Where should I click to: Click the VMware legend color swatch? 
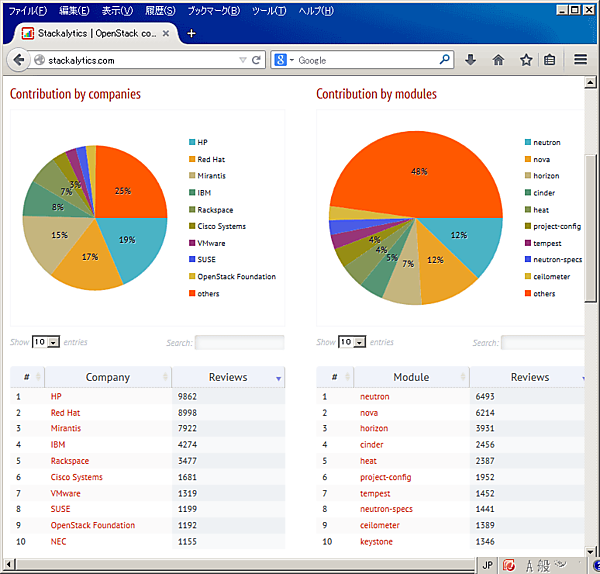(x=192, y=243)
